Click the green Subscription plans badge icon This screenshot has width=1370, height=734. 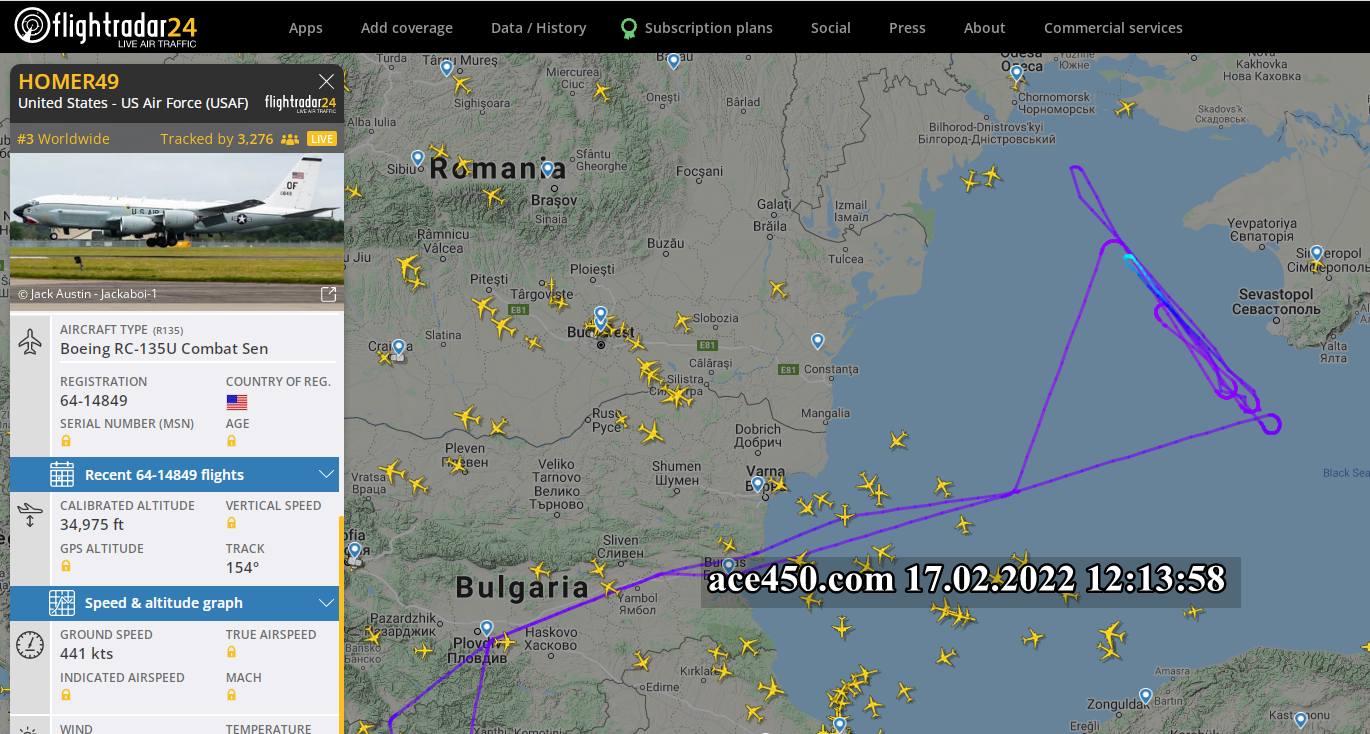pyautogui.click(x=628, y=28)
